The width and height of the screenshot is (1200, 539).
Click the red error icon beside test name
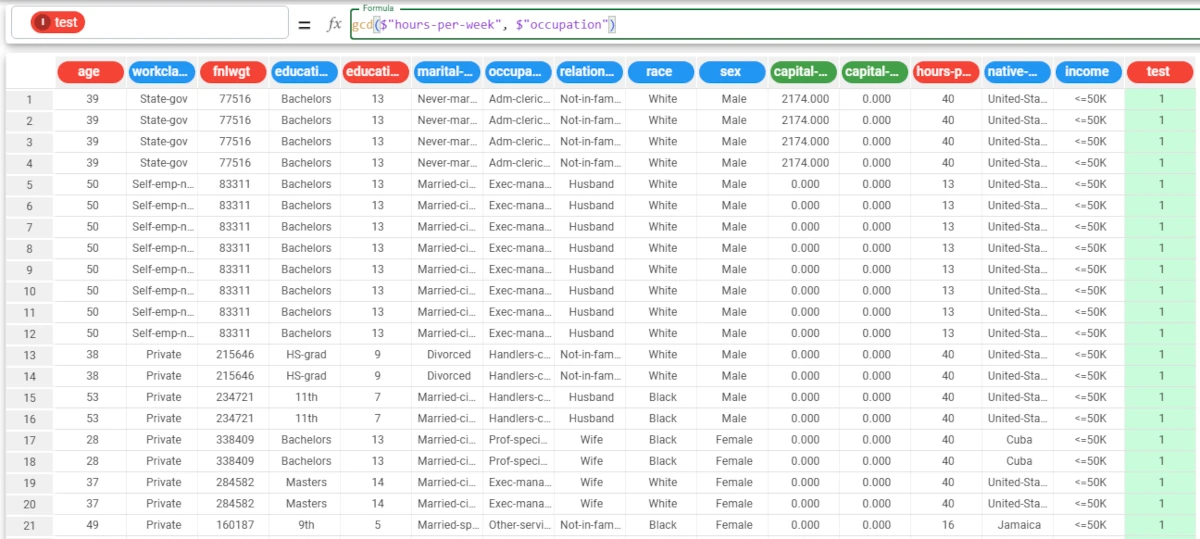point(42,23)
